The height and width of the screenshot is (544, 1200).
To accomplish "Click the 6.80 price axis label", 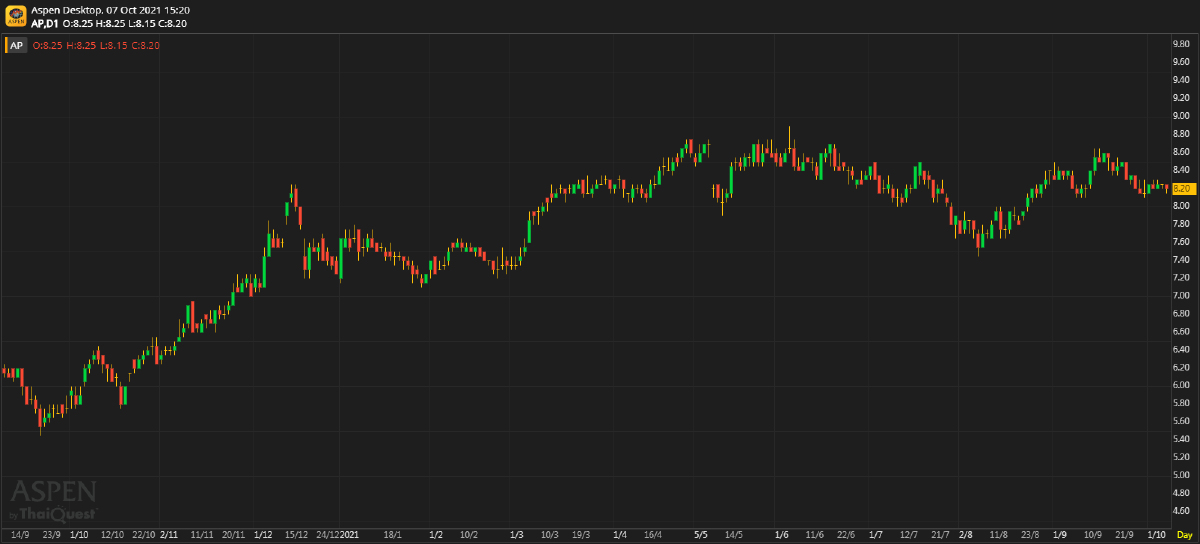I will [1181, 314].
